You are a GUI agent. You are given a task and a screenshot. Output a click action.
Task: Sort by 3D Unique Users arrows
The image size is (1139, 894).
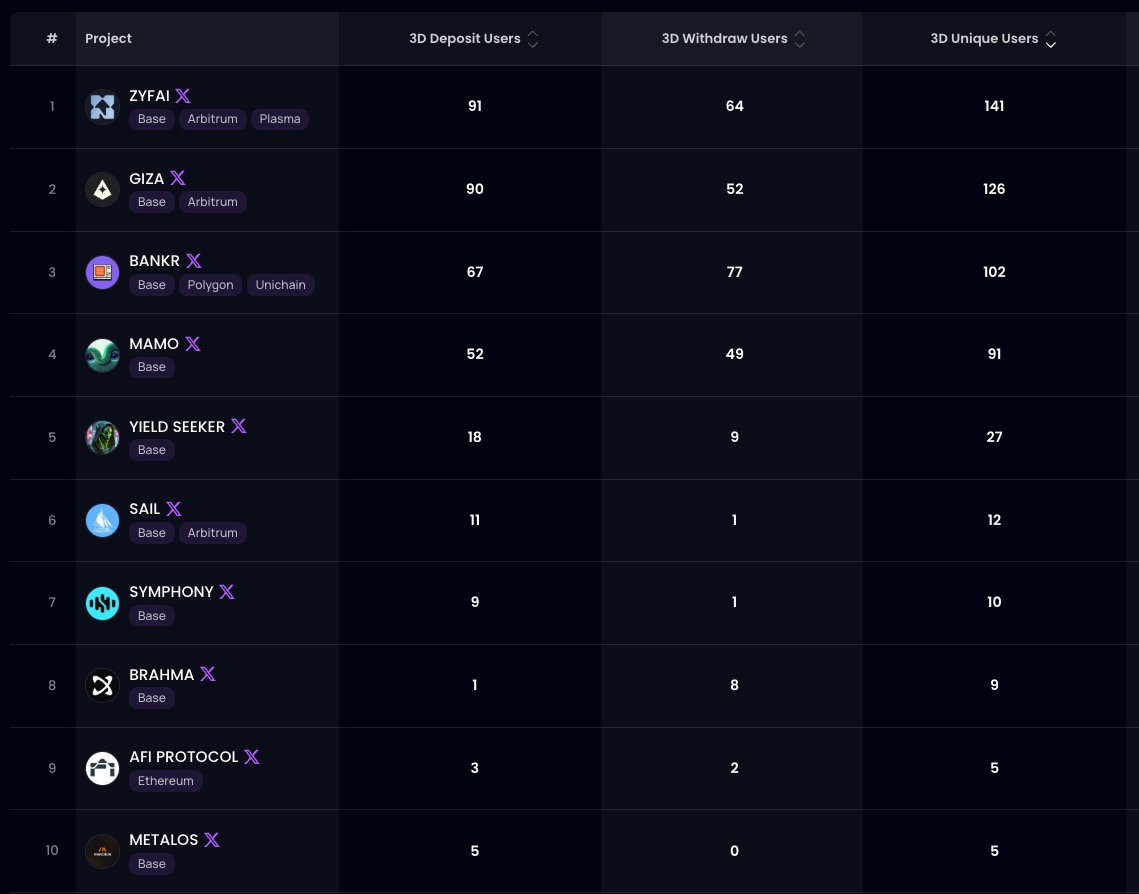click(1050, 38)
